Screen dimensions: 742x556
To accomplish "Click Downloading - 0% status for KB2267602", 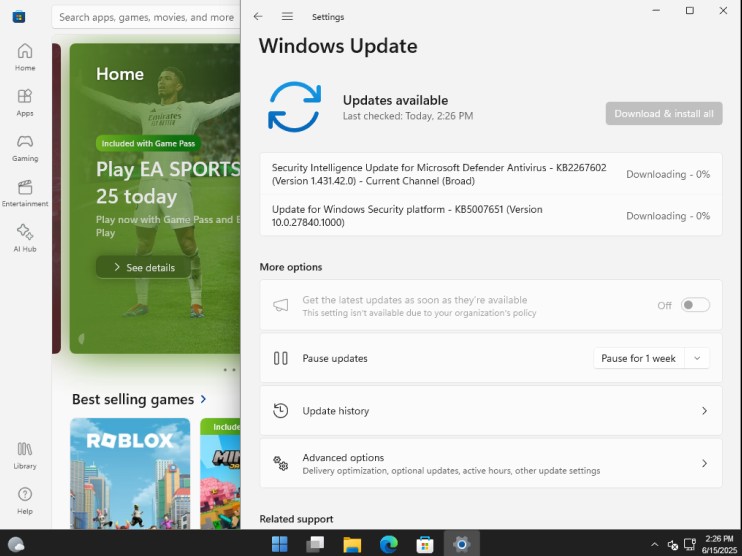I will pyautogui.click(x=668, y=174).
